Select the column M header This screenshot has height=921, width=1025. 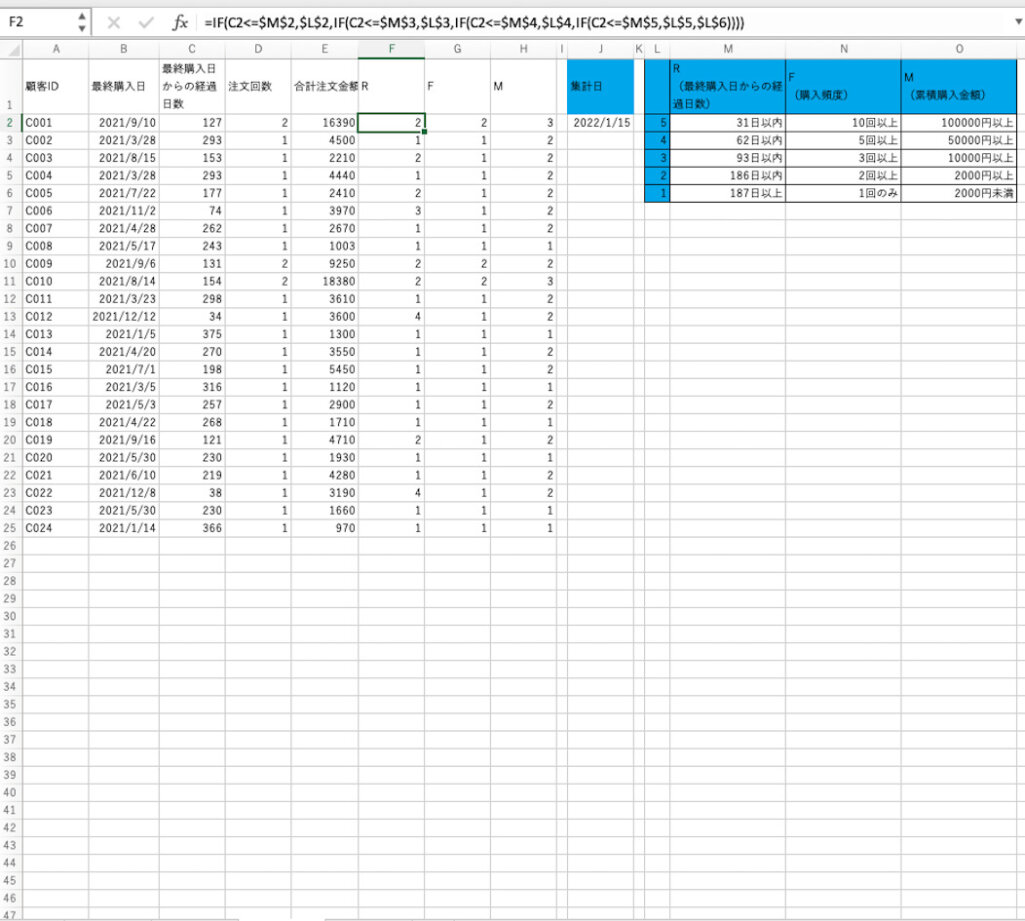[727, 49]
